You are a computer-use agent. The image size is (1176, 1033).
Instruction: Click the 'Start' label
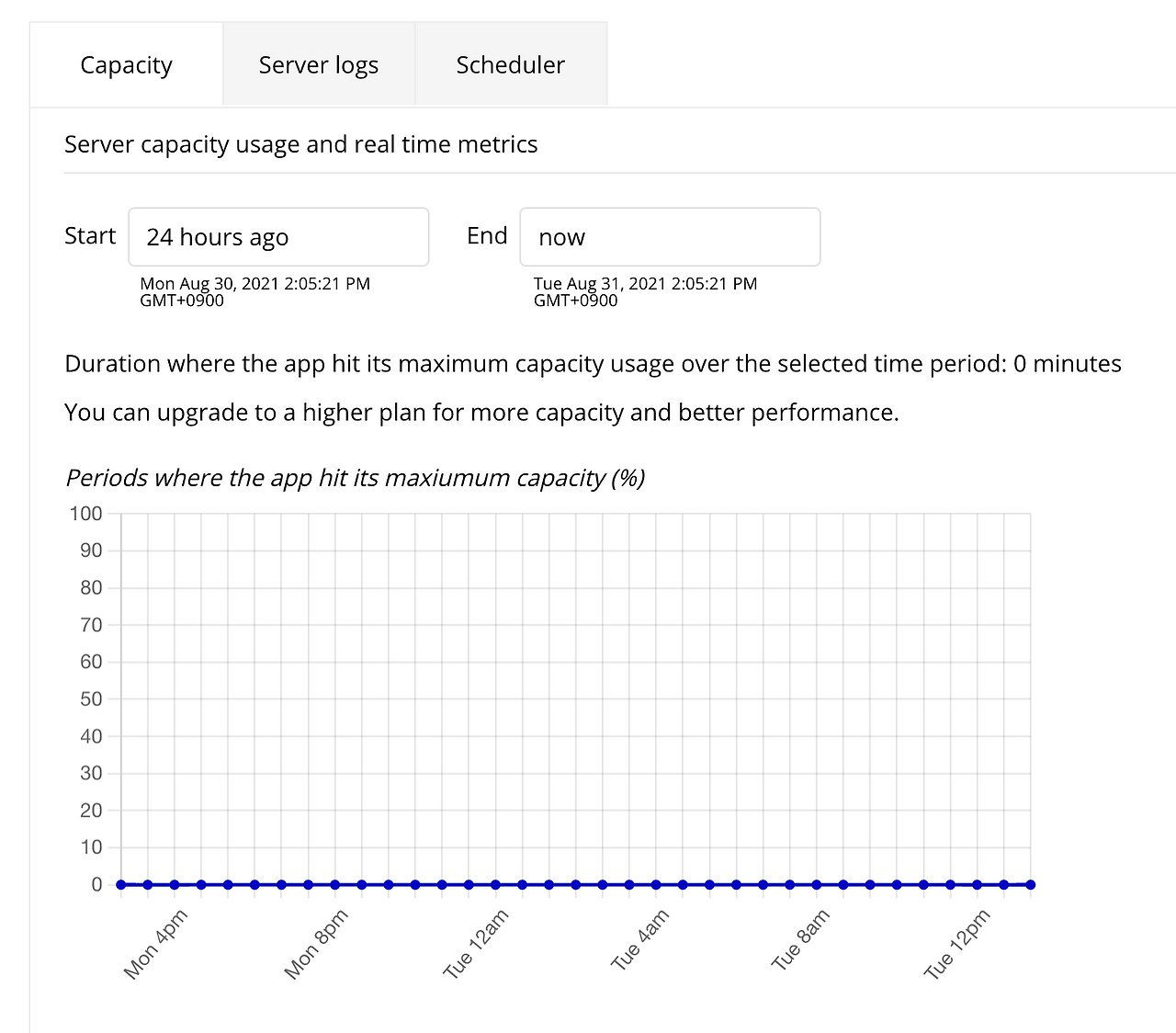tap(90, 236)
